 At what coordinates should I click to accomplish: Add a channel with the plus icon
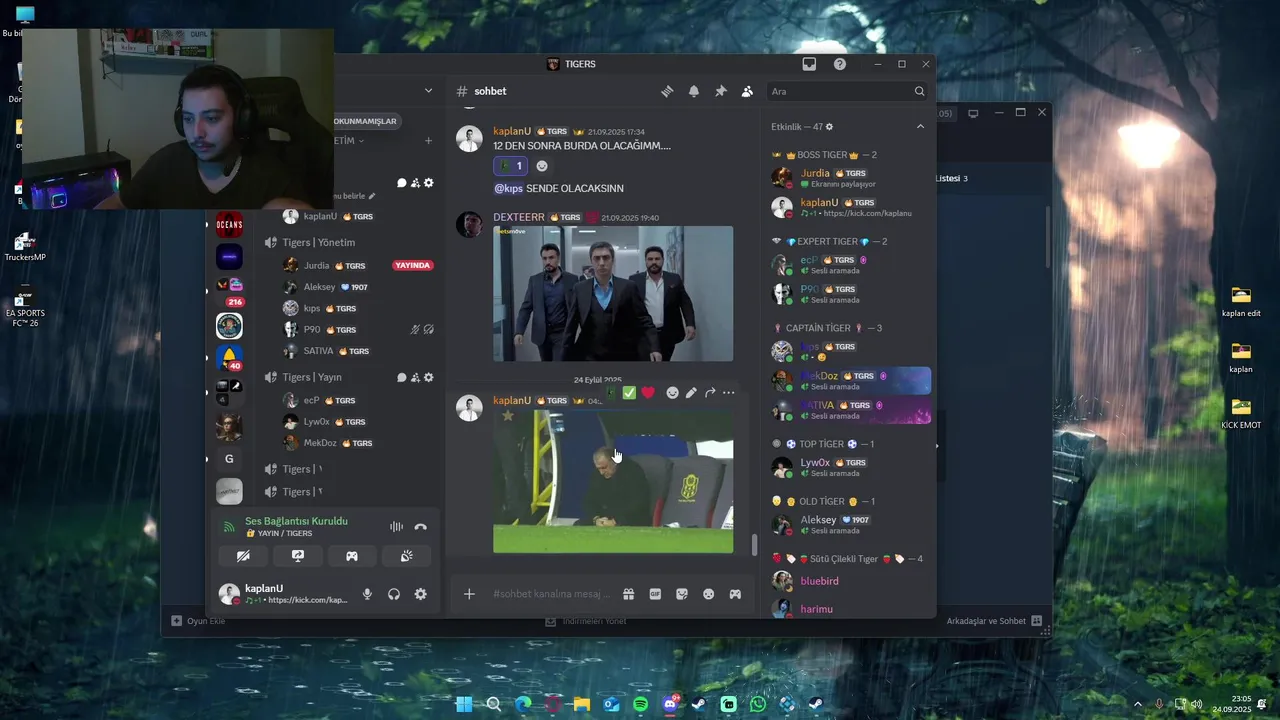(x=428, y=141)
